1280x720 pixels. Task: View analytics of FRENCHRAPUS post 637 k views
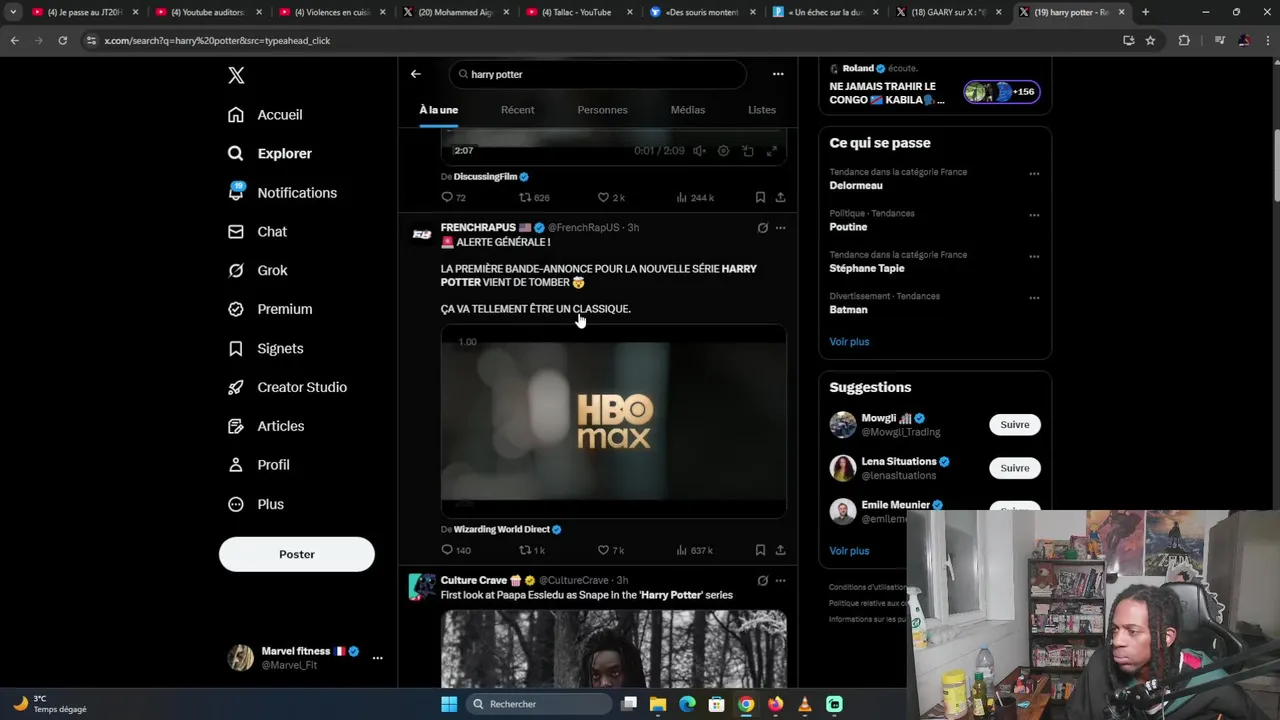(694, 550)
